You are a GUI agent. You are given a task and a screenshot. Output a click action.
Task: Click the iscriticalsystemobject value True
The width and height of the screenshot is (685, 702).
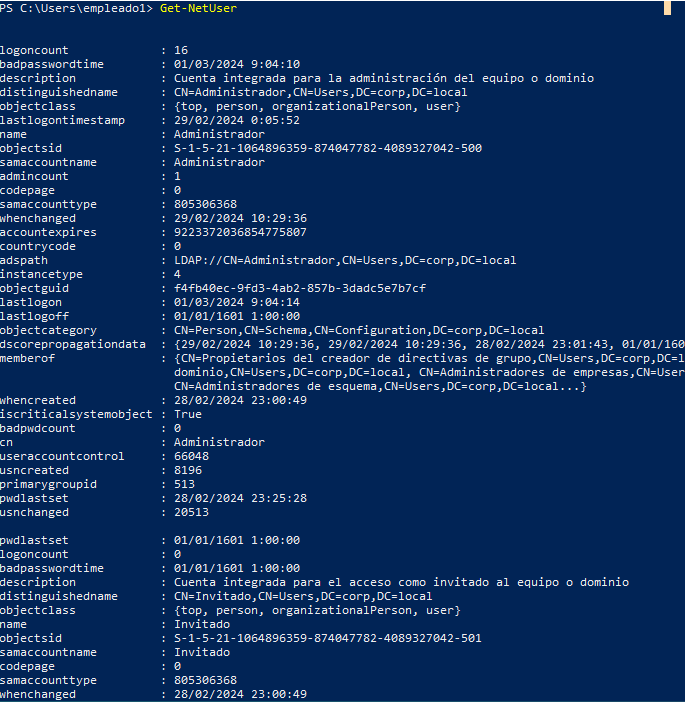pyautogui.click(x=188, y=414)
